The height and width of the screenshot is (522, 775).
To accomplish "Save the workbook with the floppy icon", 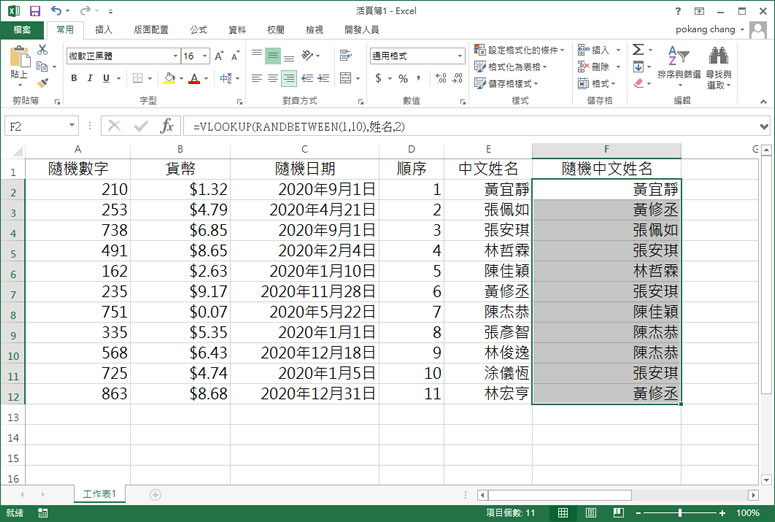I will 35,10.
